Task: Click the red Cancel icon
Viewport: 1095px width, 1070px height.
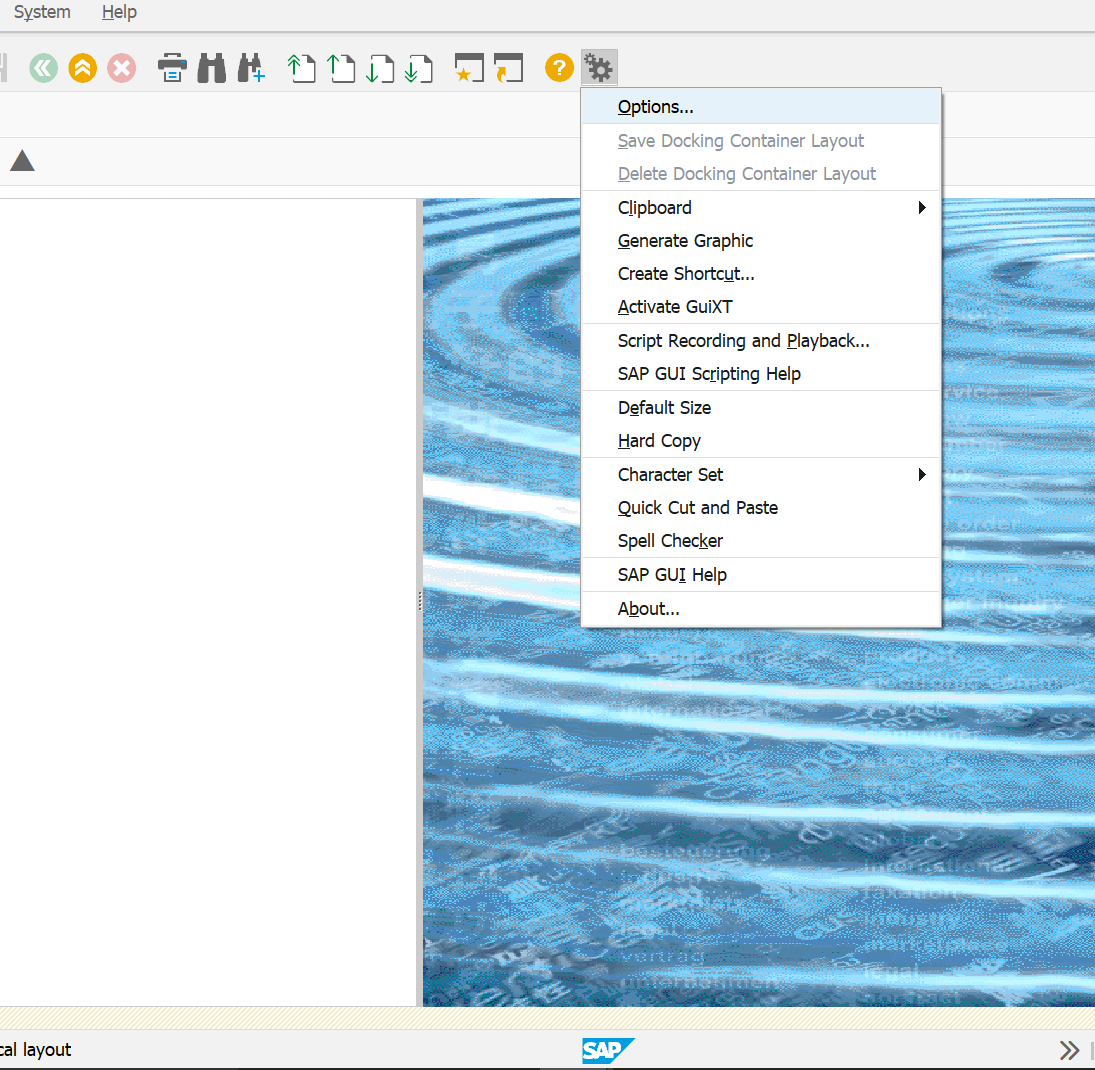Action: pos(121,68)
